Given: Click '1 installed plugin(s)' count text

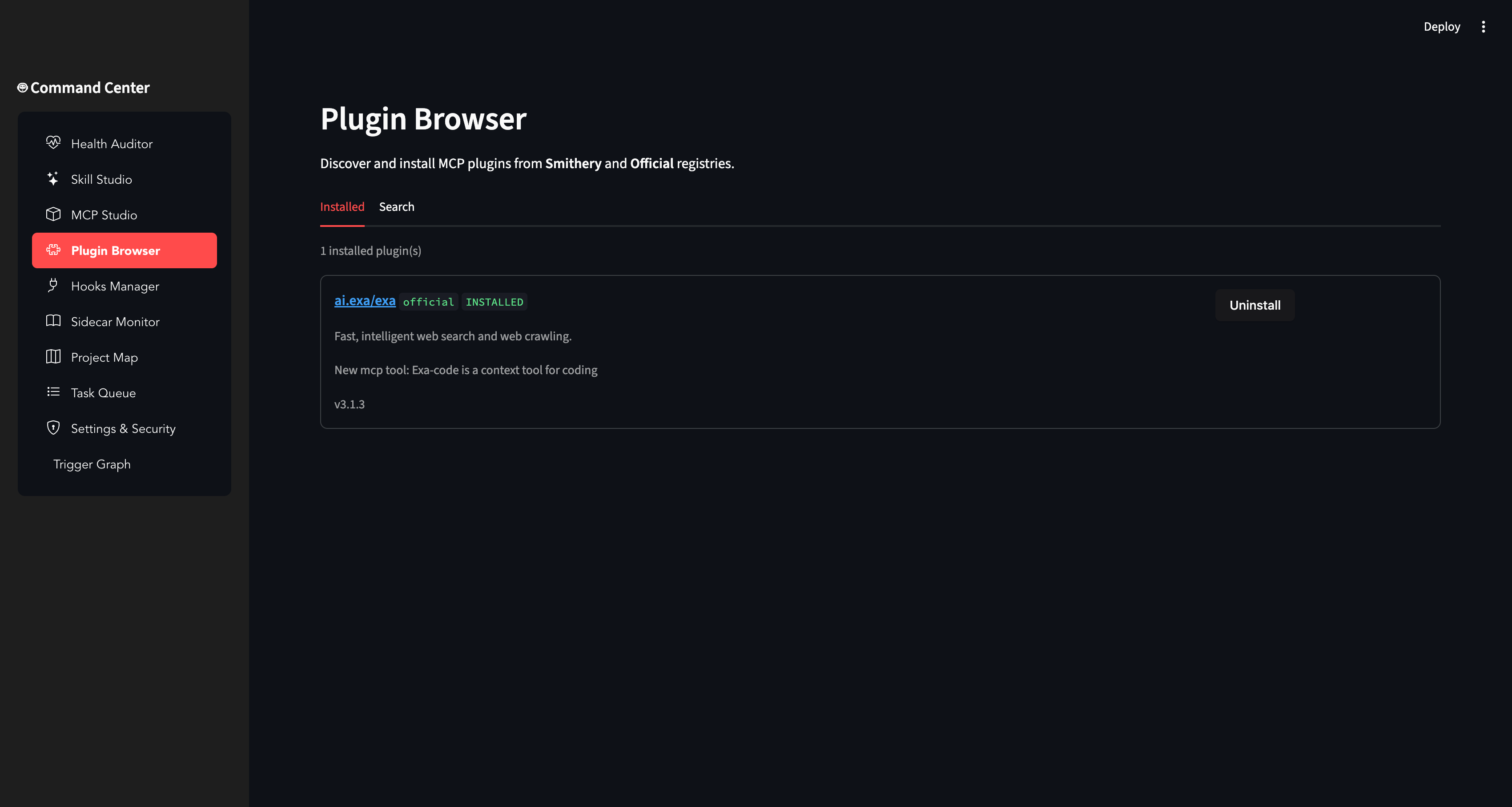Looking at the screenshot, I should (370, 251).
